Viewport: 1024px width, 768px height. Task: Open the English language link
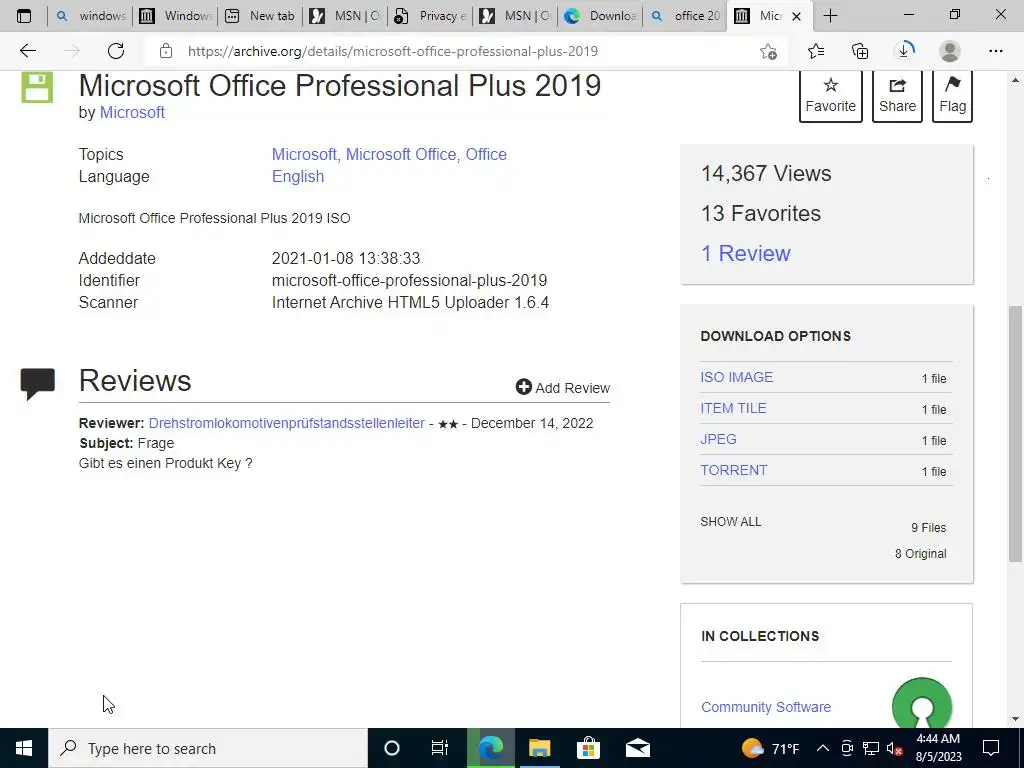coord(298,176)
